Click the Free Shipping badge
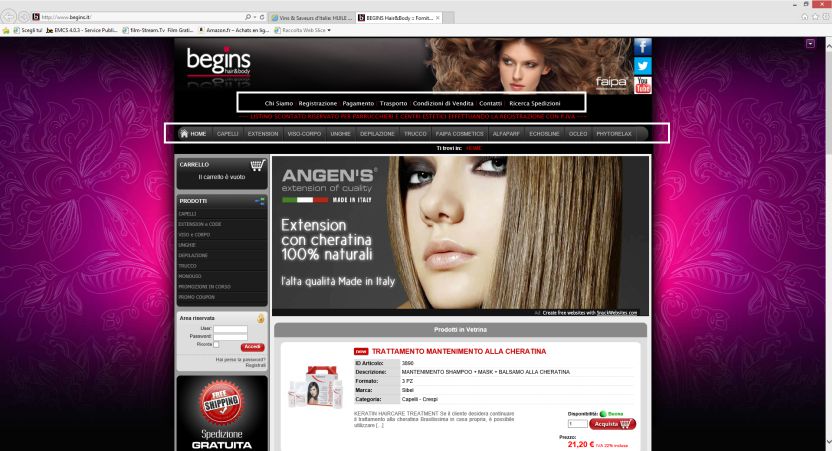The height and width of the screenshot is (451, 832). [x=222, y=403]
